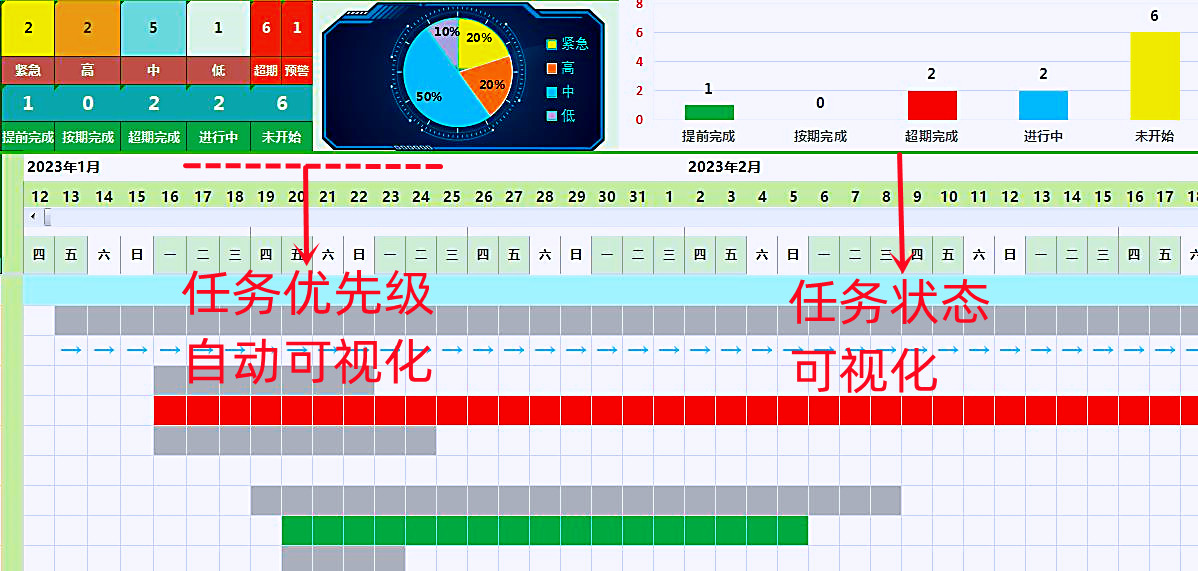Click the light cyan summary row bar

pyautogui.click(x=610, y=290)
